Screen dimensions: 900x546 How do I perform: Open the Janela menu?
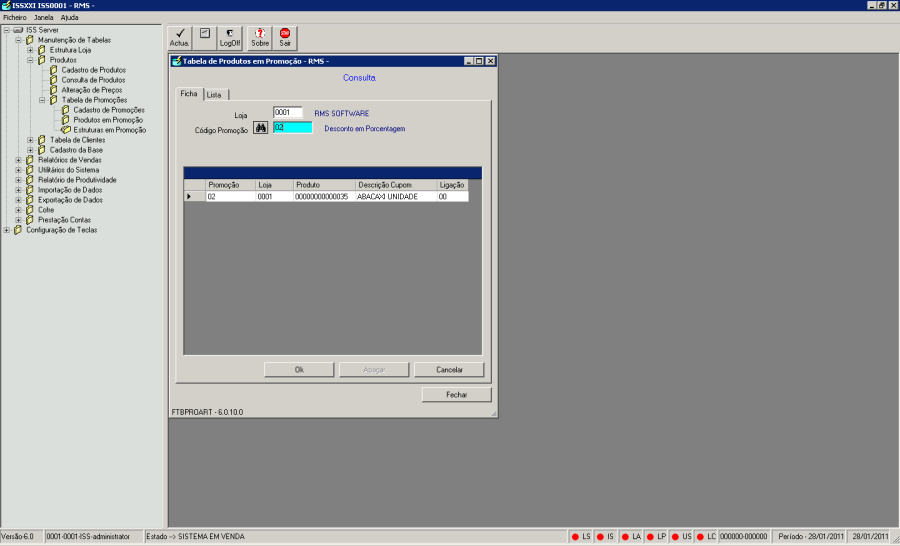[x=44, y=18]
